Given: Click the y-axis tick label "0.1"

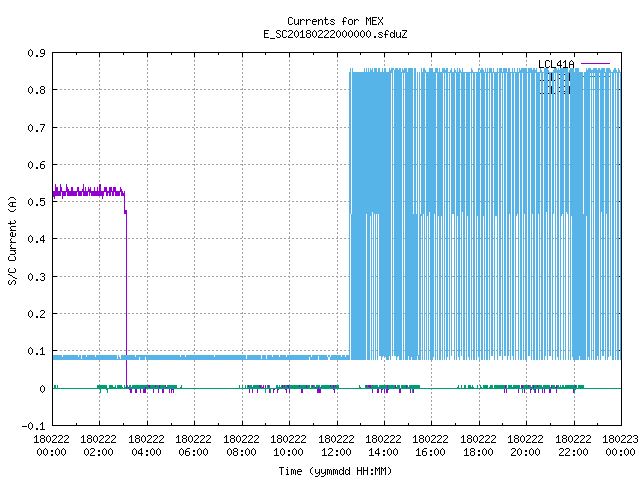Looking at the screenshot, I should (36, 351).
